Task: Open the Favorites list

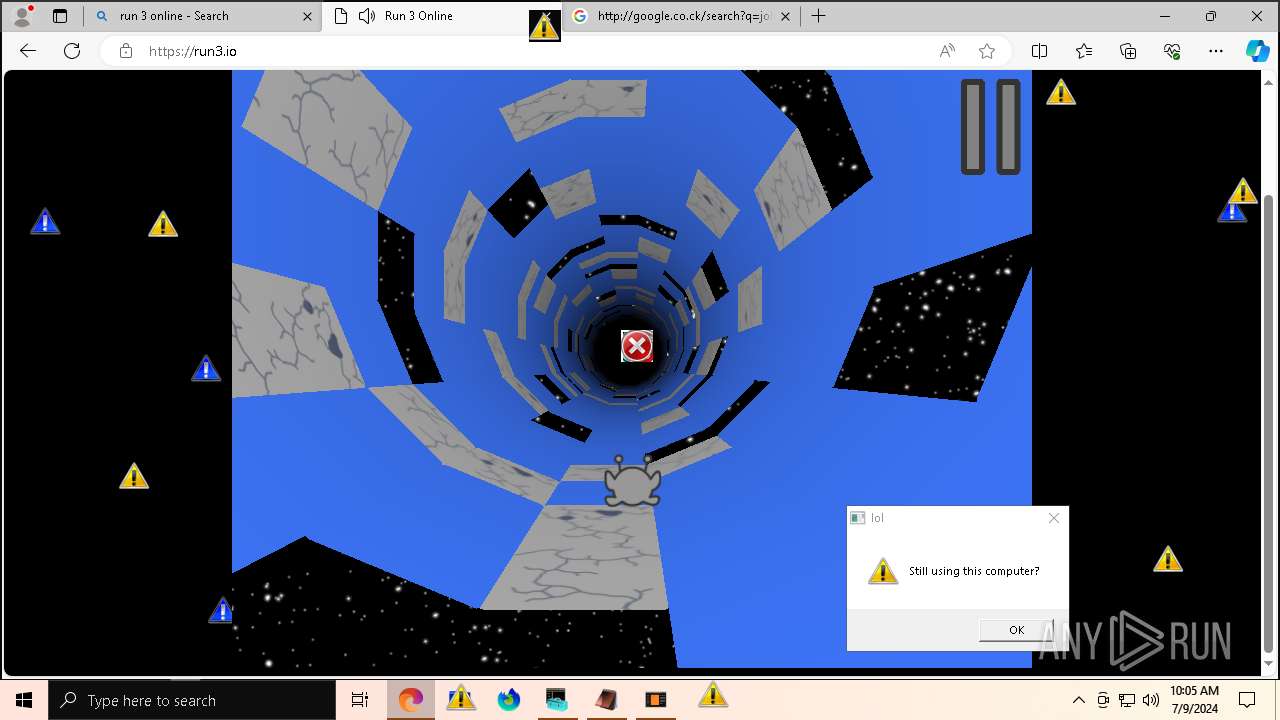Action: (1084, 51)
